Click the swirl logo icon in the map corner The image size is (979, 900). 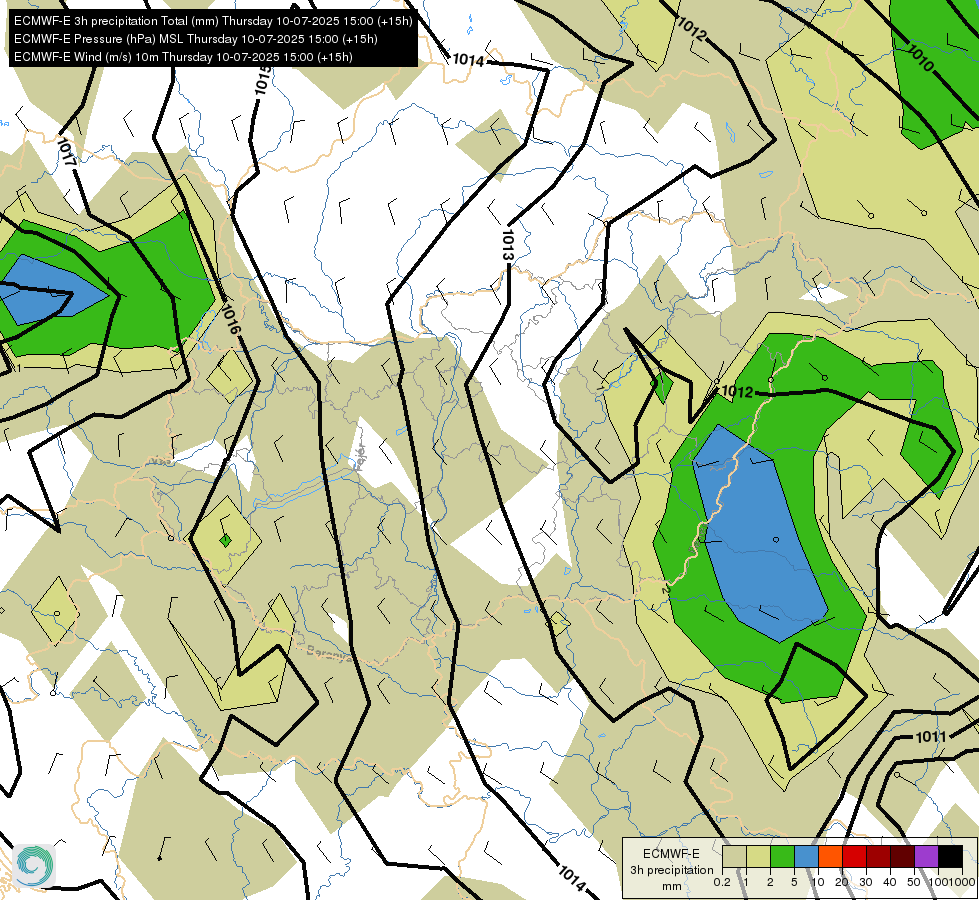point(35,865)
